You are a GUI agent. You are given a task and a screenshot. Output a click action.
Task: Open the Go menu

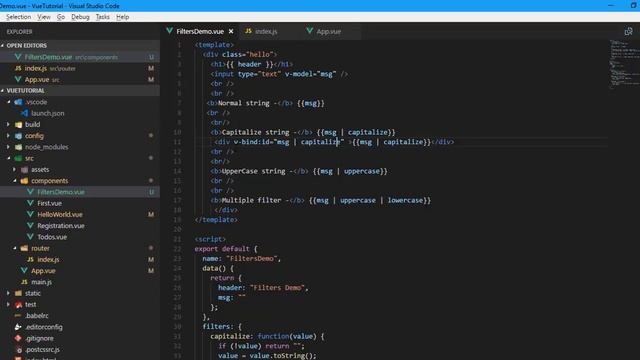click(x=61, y=17)
